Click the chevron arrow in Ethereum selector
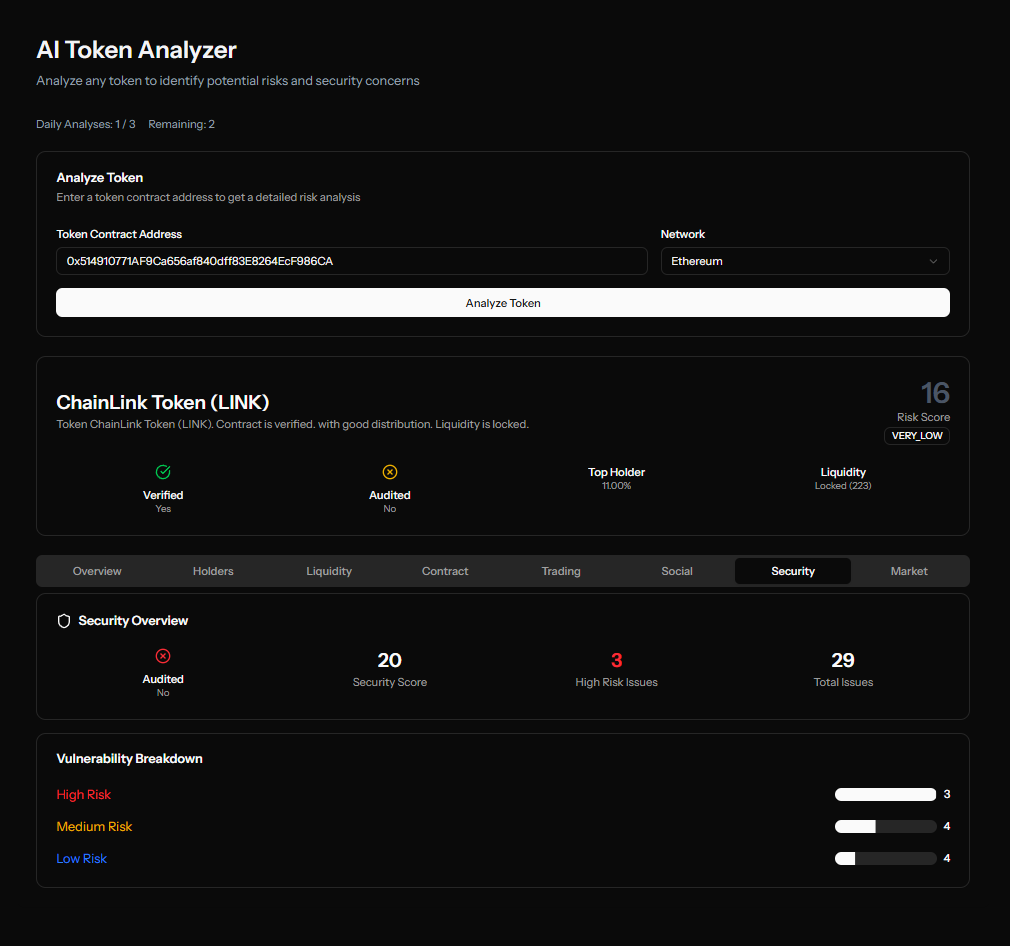1010x946 pixels. 933,261
